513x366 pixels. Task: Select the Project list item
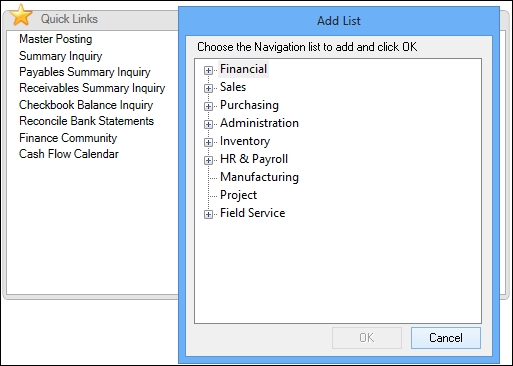pyautogui.click(x=238, y=195)
